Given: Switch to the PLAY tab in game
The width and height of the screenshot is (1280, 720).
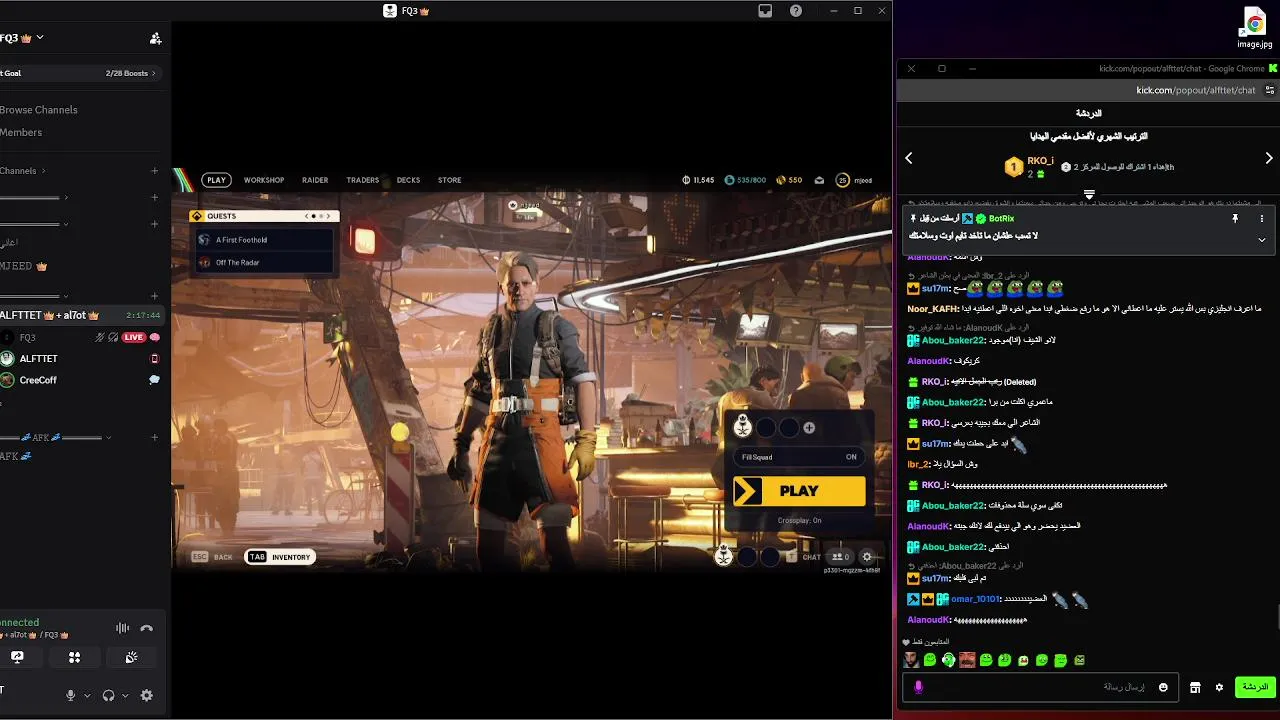Looking at the screenshot, I should click(216, 180).
